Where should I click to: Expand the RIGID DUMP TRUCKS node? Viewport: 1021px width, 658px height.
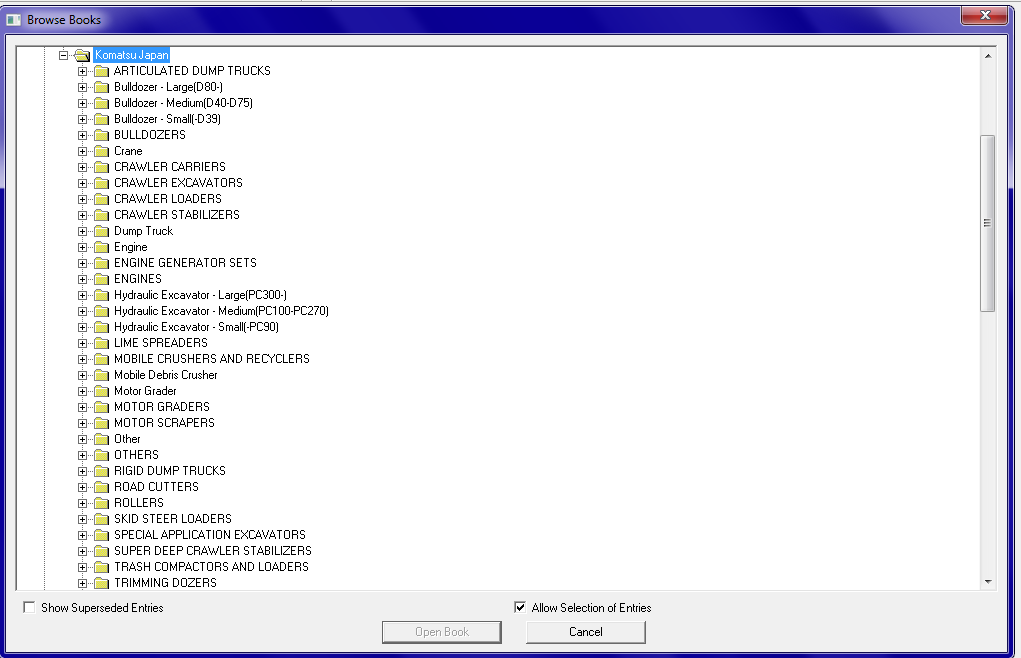point(82,471)
